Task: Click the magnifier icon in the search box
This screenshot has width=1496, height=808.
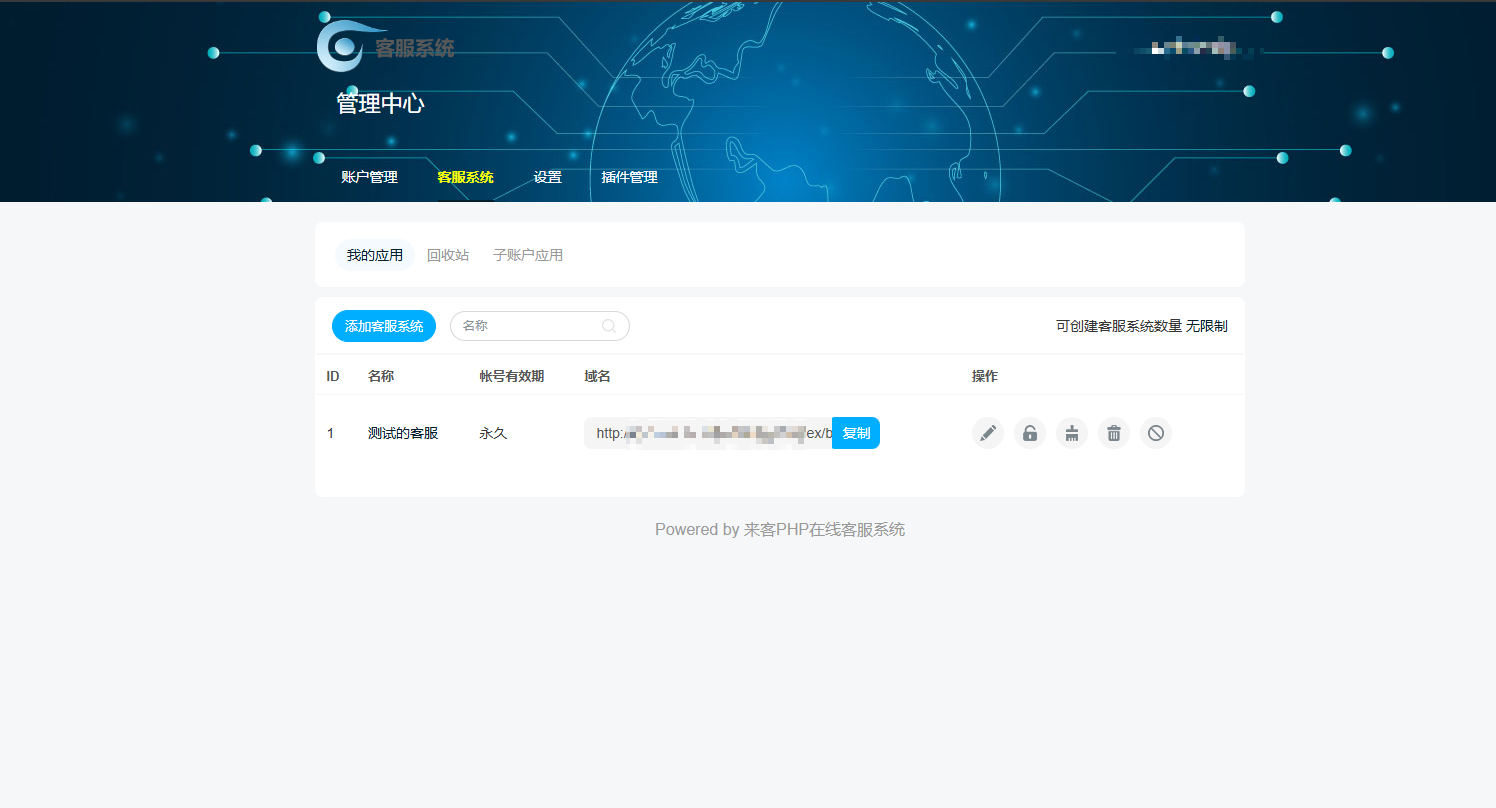Action: click(x=608, y=326)
